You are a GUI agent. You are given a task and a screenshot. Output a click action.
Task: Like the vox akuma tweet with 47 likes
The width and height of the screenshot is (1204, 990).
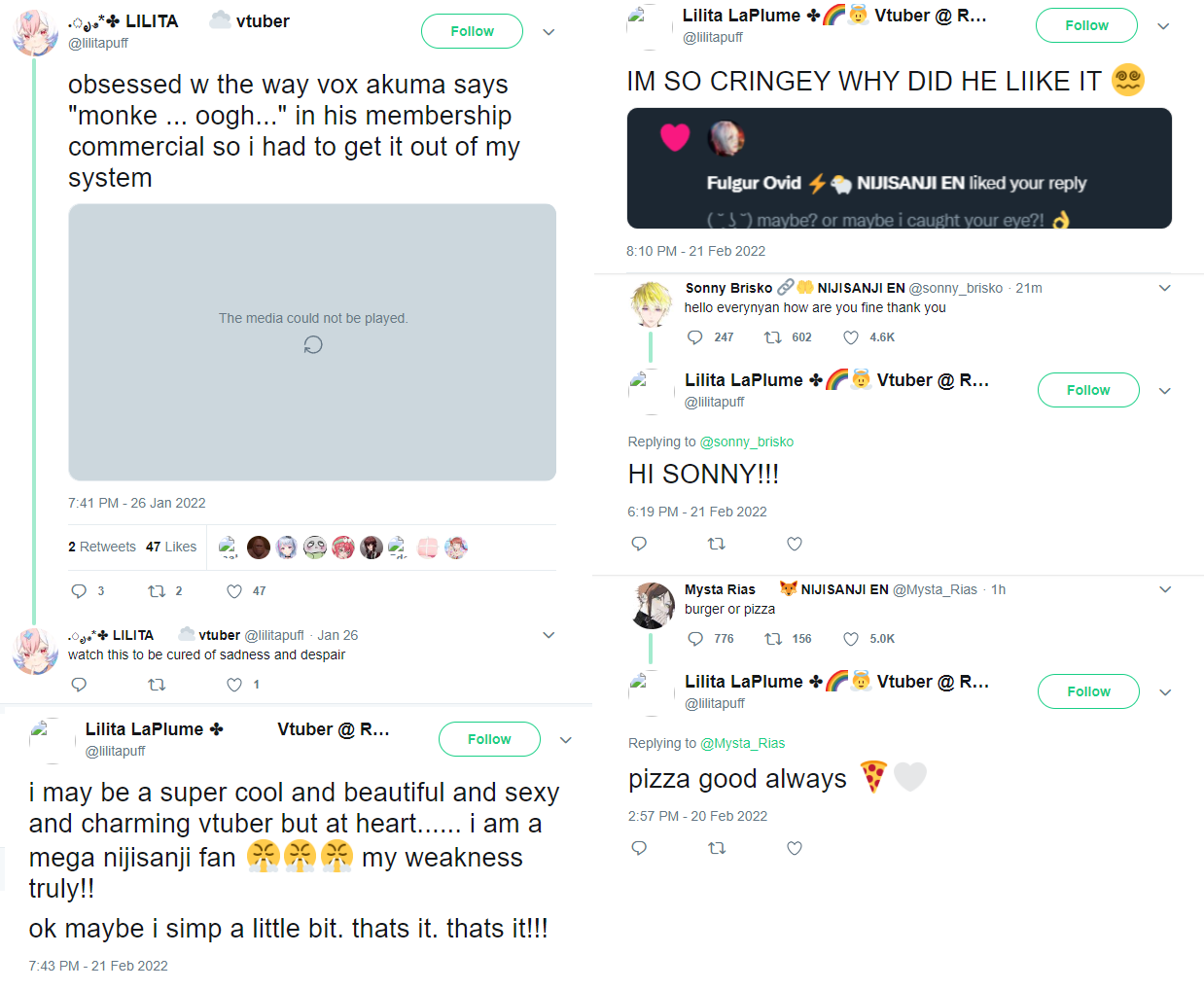(234, 591)
